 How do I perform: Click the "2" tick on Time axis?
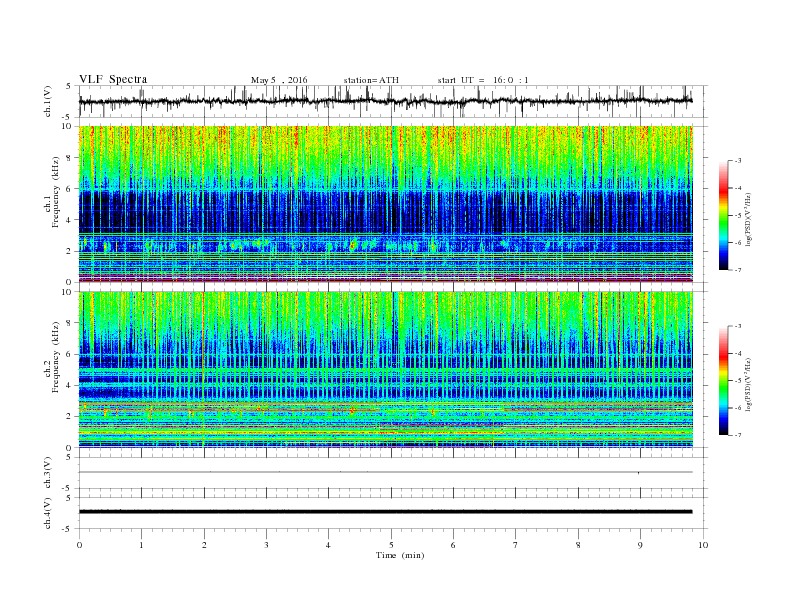click(204, 545)
